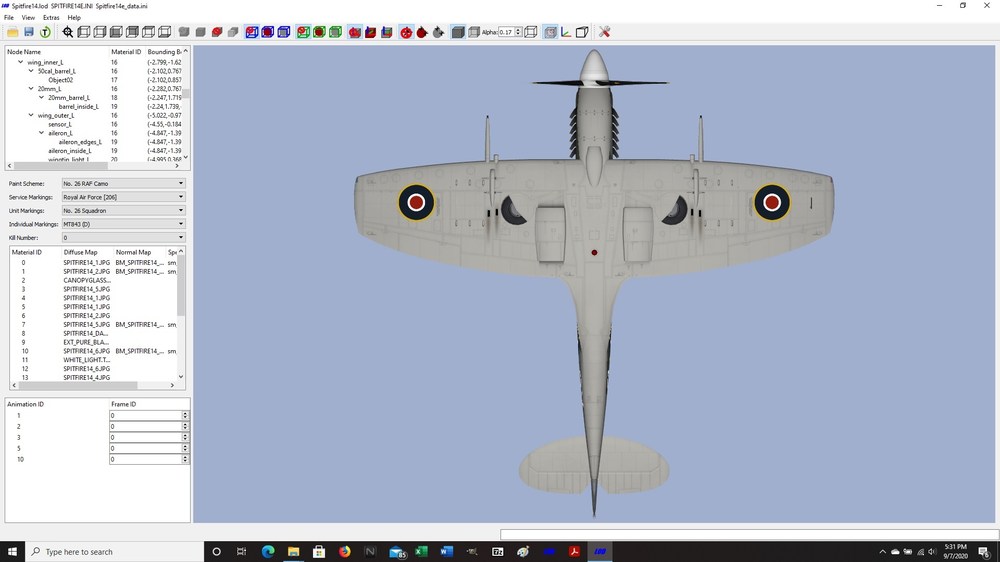Collapse the 20mm_L tree node
This screenshot has height=562, width=1000.
click(31, 89)
